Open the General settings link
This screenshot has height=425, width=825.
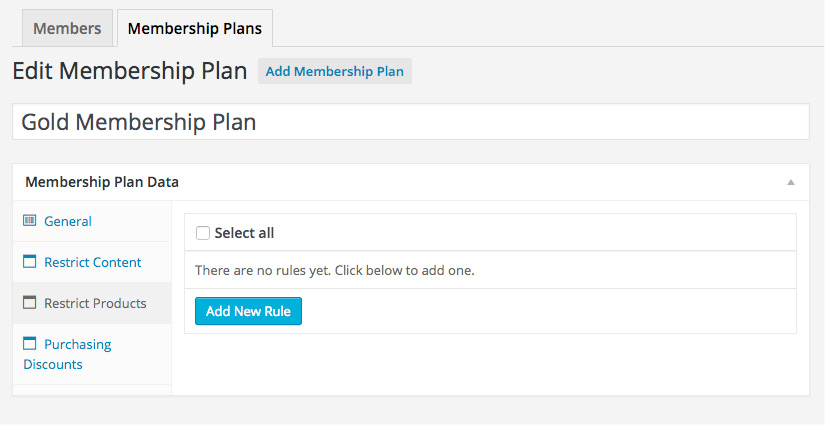[68, 221]
